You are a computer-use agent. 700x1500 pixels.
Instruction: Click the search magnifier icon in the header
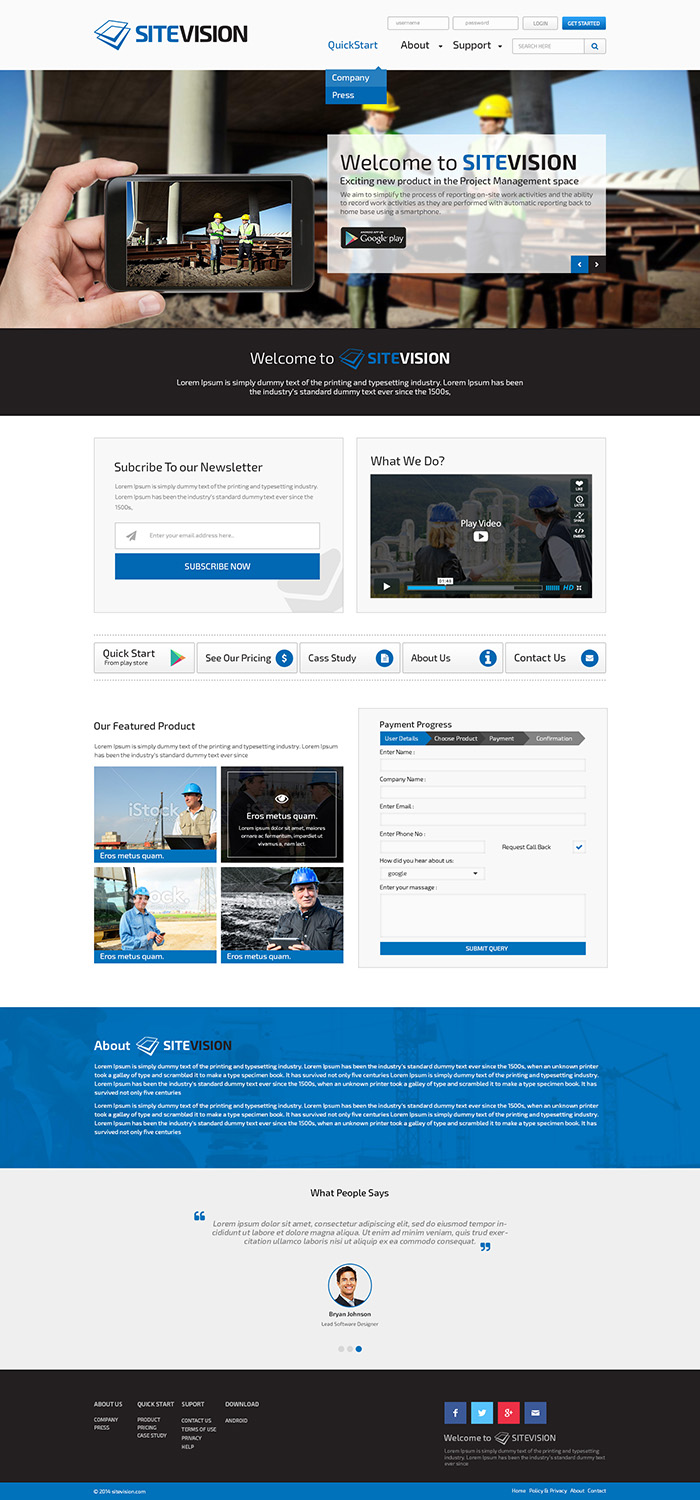click(x=595, y=46)
